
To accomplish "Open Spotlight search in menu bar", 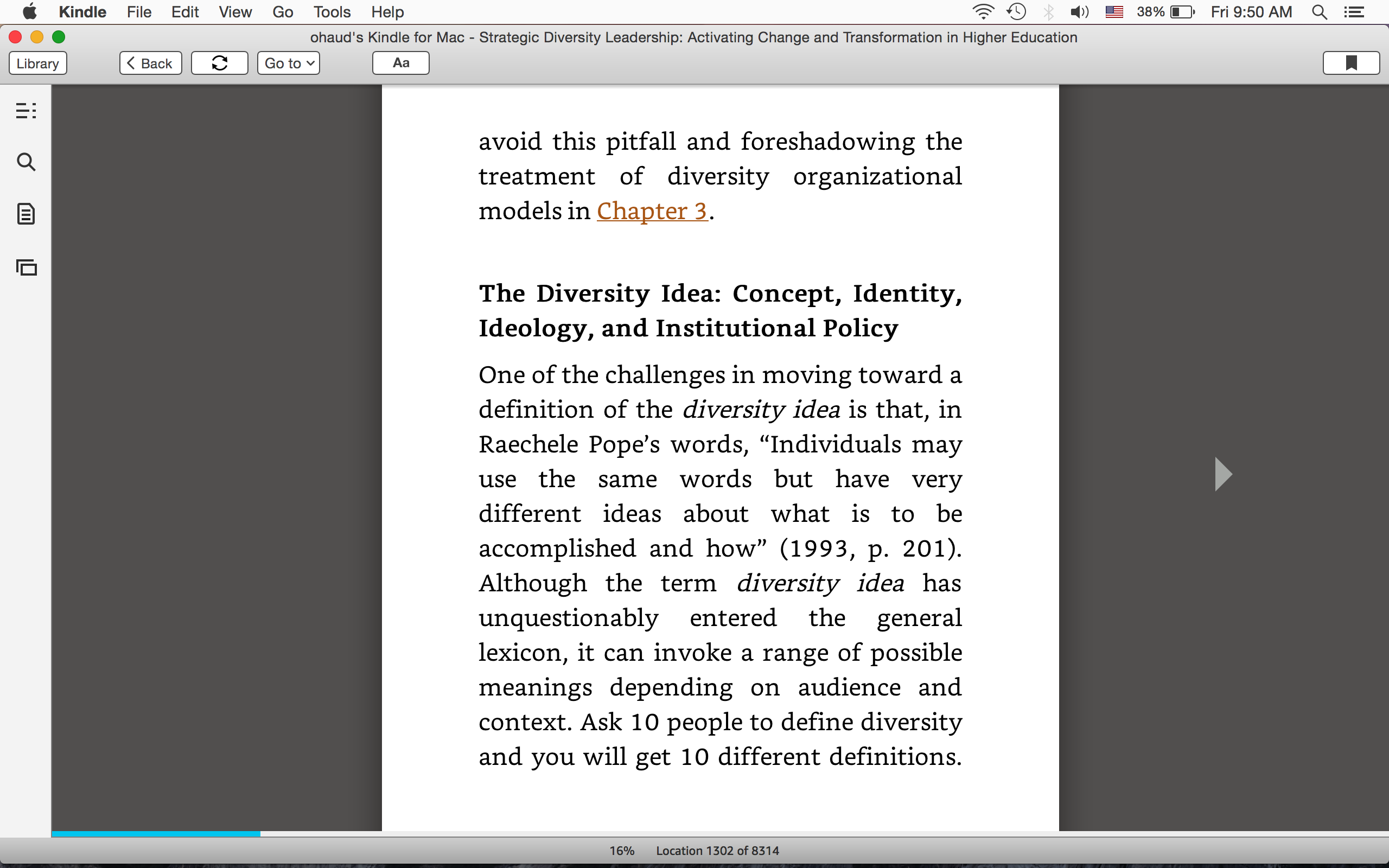I will [x=1320, y=12].
